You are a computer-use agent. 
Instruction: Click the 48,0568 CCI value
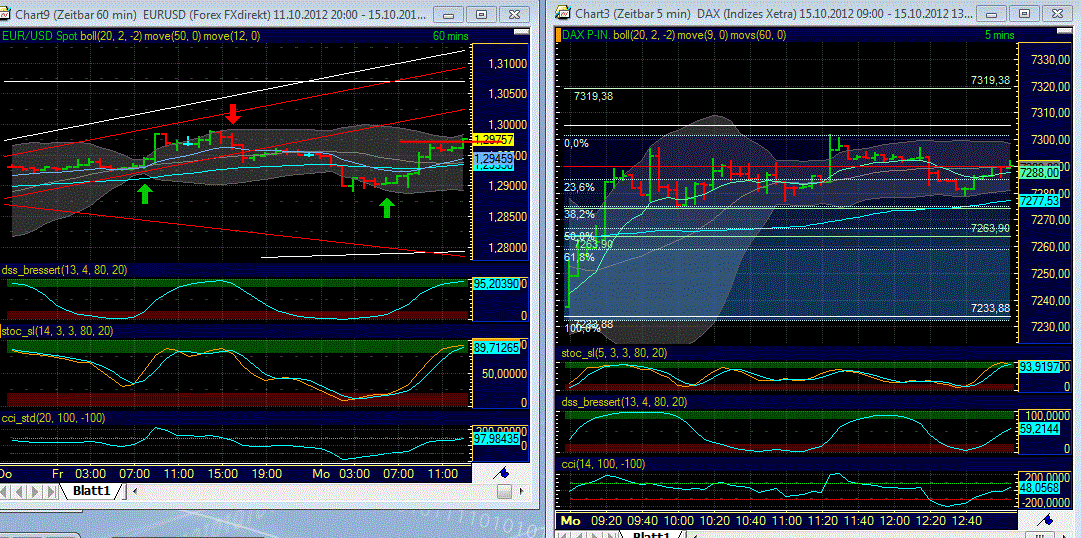click(x=1040, y=487)
